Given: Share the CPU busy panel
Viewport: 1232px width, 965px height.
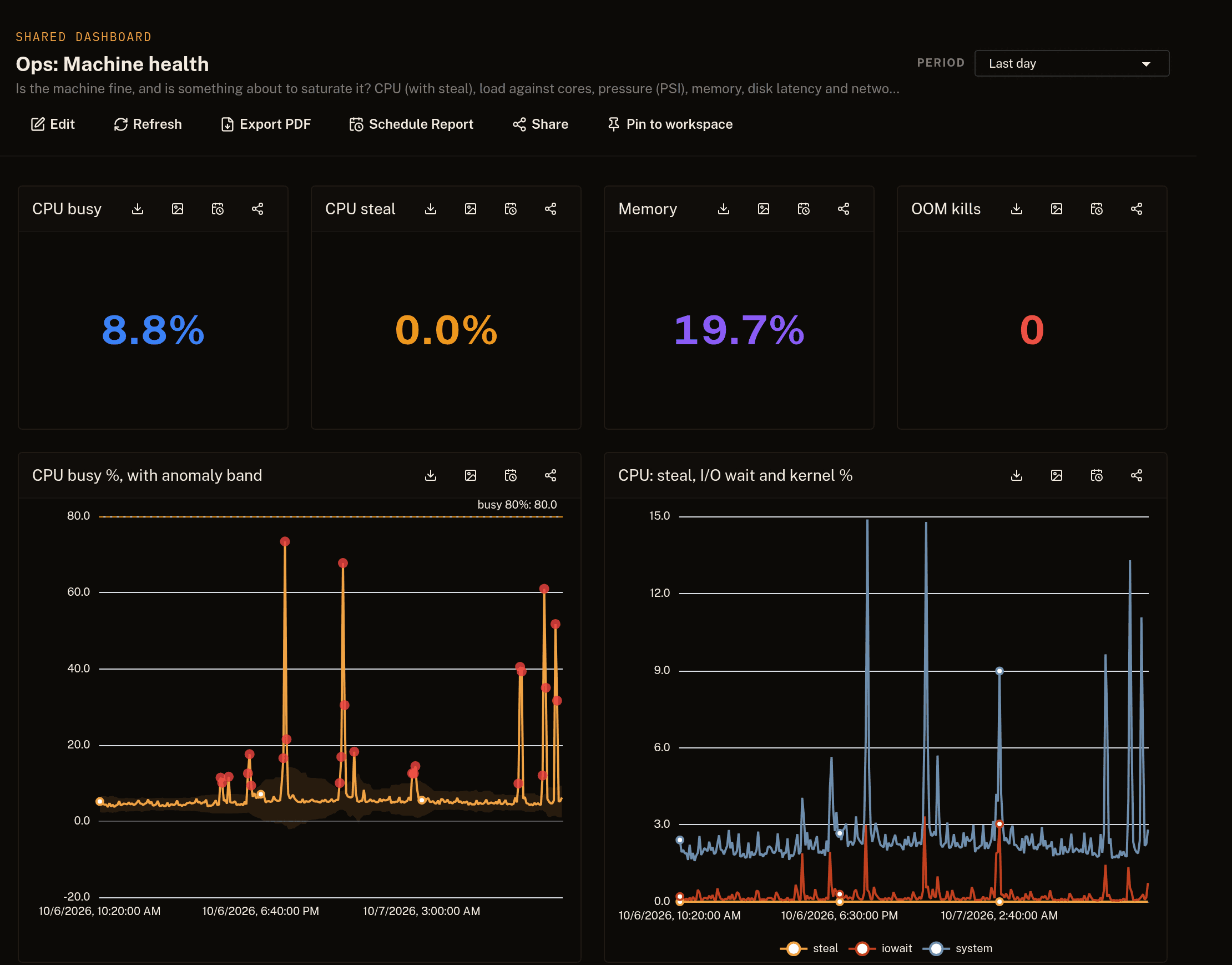Looking at the screenshot, I should click(x=257, y=209).
